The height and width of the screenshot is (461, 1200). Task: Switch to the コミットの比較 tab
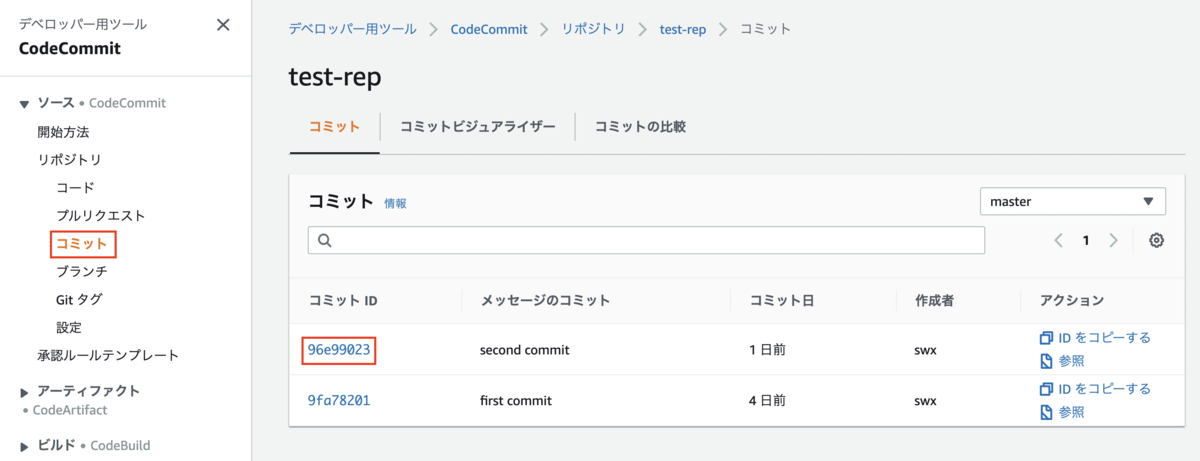coord(640,127)
